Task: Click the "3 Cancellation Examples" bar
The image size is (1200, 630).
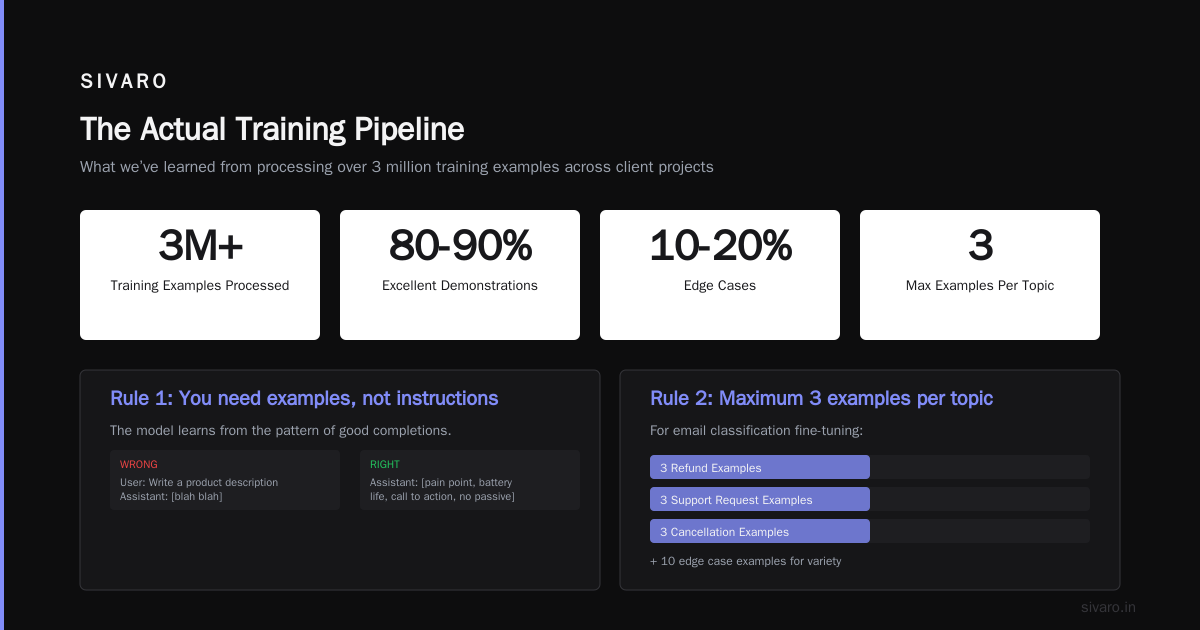Action: pyautogui.click(x=760, y=531)
